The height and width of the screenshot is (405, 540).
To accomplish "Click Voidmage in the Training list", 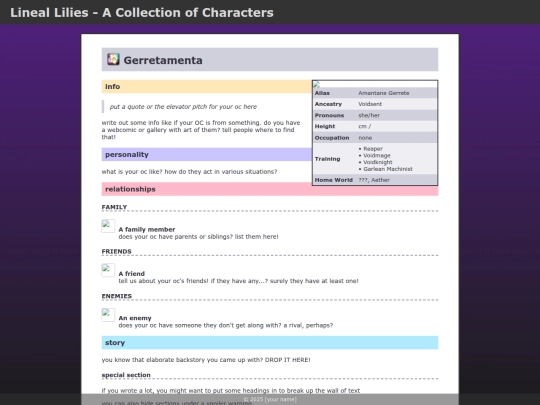I will [x=377, y=156].
